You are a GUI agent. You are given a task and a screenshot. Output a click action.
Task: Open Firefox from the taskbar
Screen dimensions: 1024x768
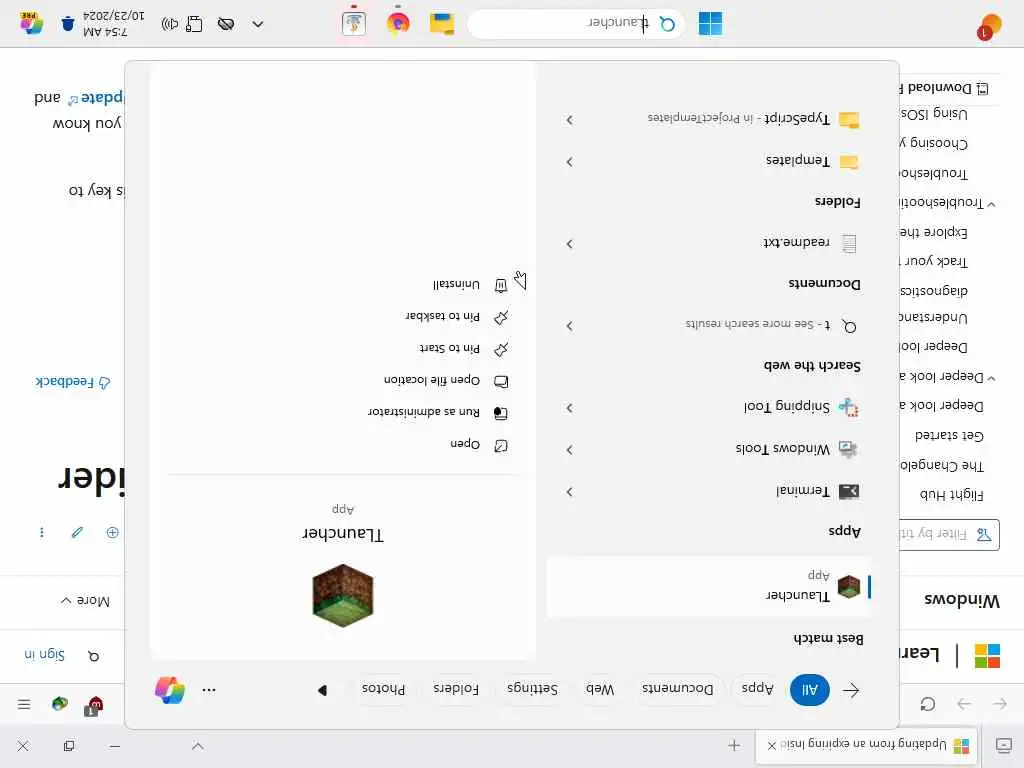click(x=398, y=24)
